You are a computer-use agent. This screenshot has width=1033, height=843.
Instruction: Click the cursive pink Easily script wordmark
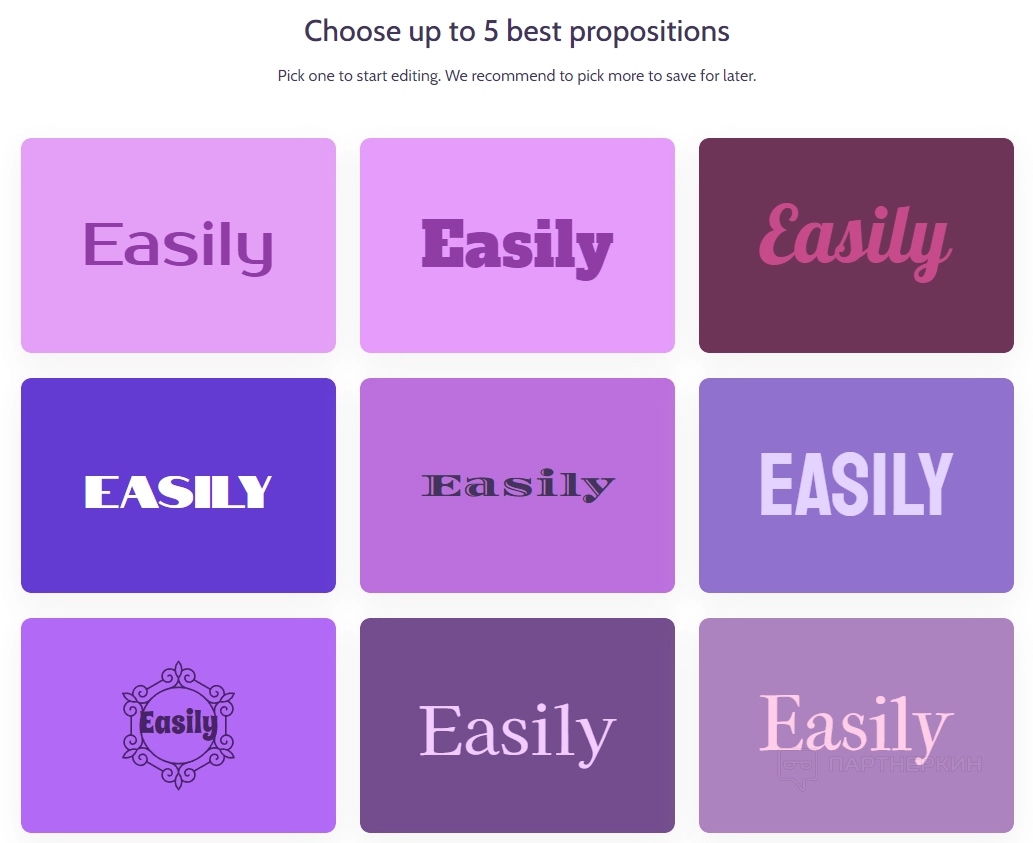click(x=854, y=240)
